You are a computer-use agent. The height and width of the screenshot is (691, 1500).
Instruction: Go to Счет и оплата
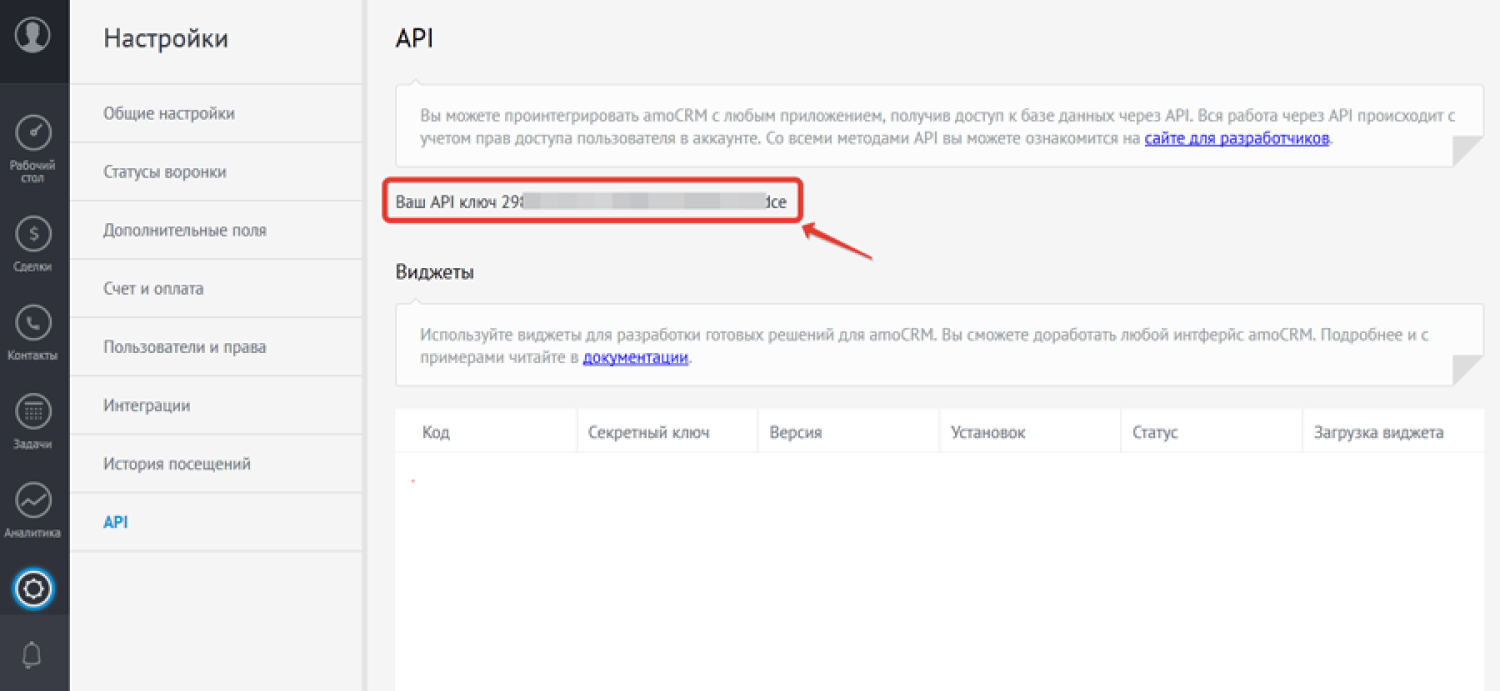tap(153, 289)
